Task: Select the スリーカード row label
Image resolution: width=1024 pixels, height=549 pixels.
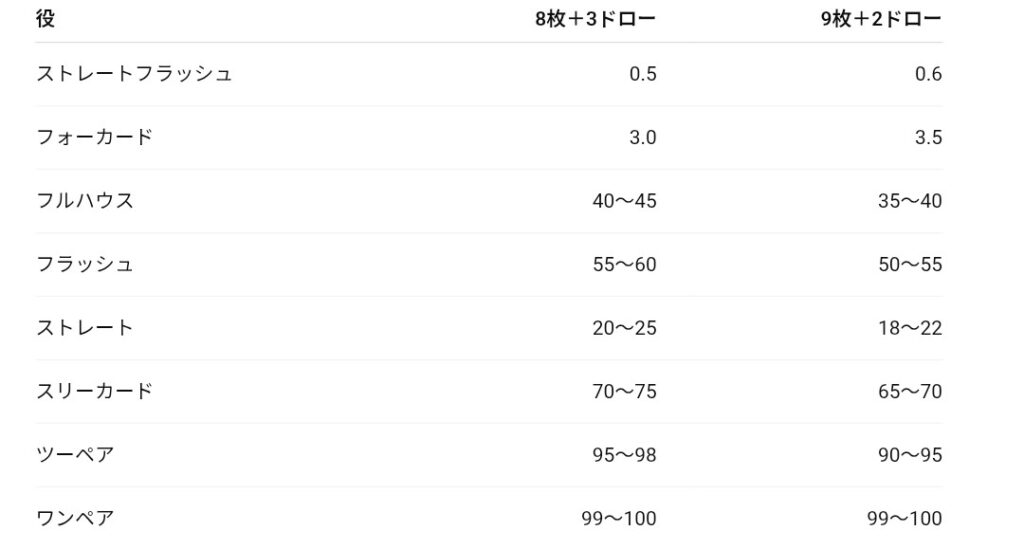Action: pos(95,391)
